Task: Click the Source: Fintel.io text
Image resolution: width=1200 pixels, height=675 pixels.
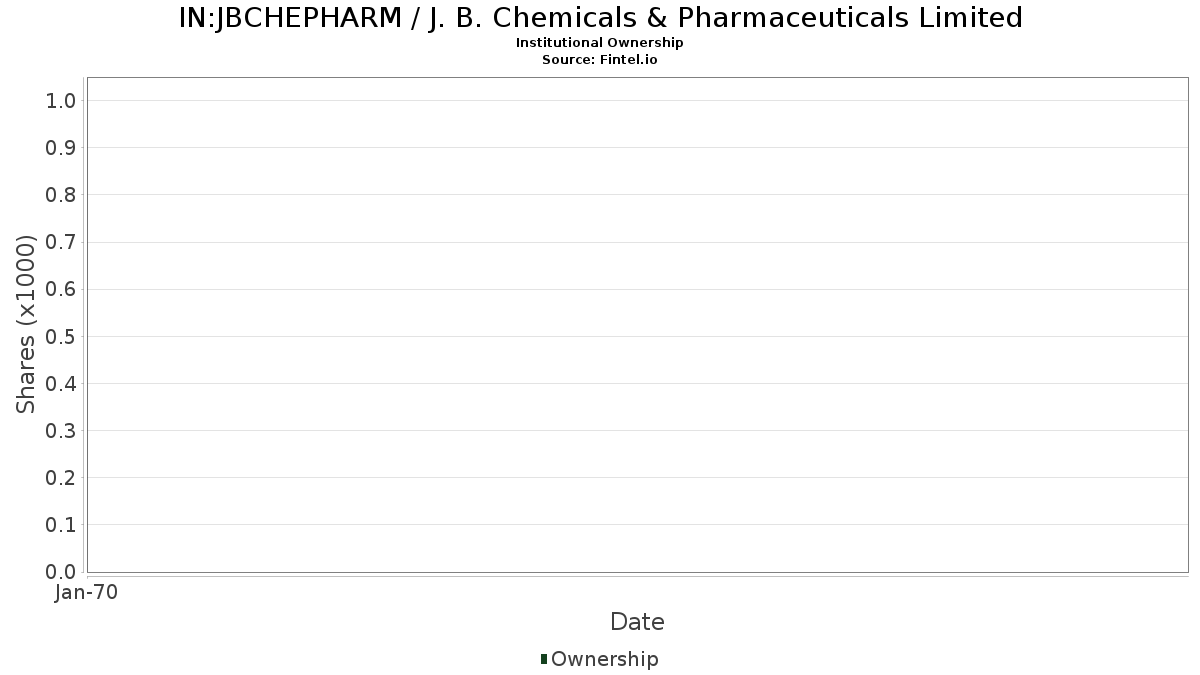Action: (600, 60)
